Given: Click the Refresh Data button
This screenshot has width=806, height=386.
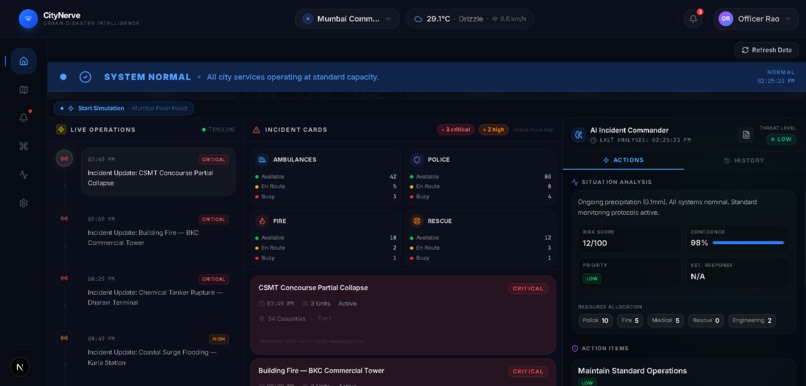Looking at the screenshot, I should click(x=766, y=50).
